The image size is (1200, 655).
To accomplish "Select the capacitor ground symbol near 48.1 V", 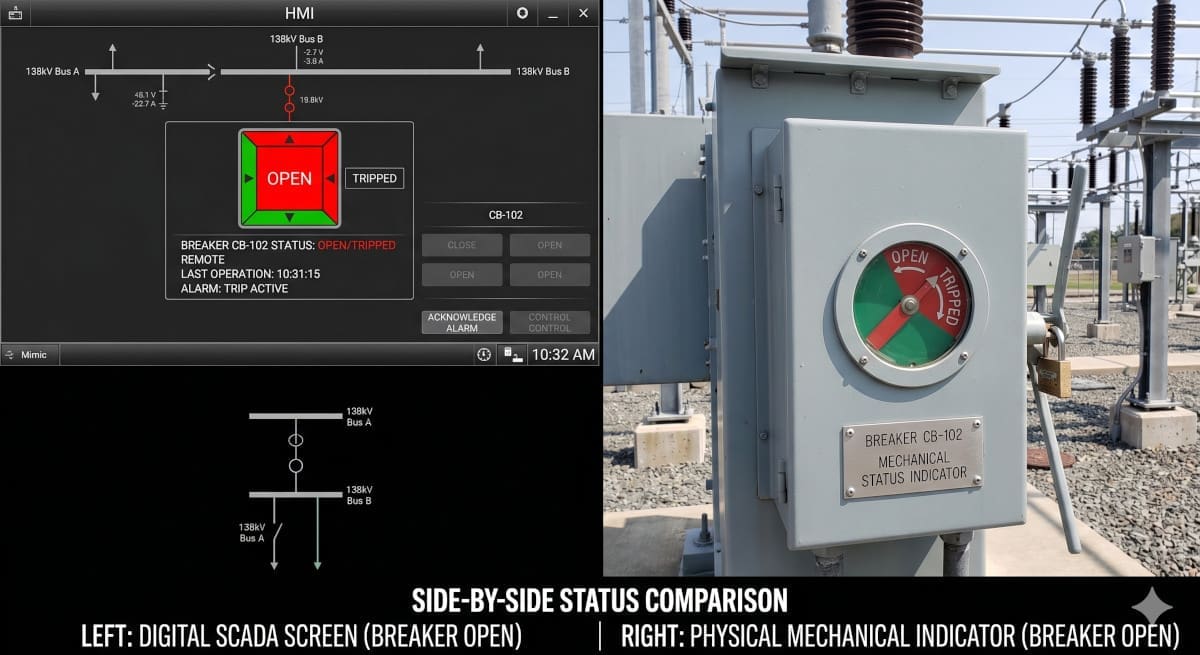I will click(x=163, y=100).
